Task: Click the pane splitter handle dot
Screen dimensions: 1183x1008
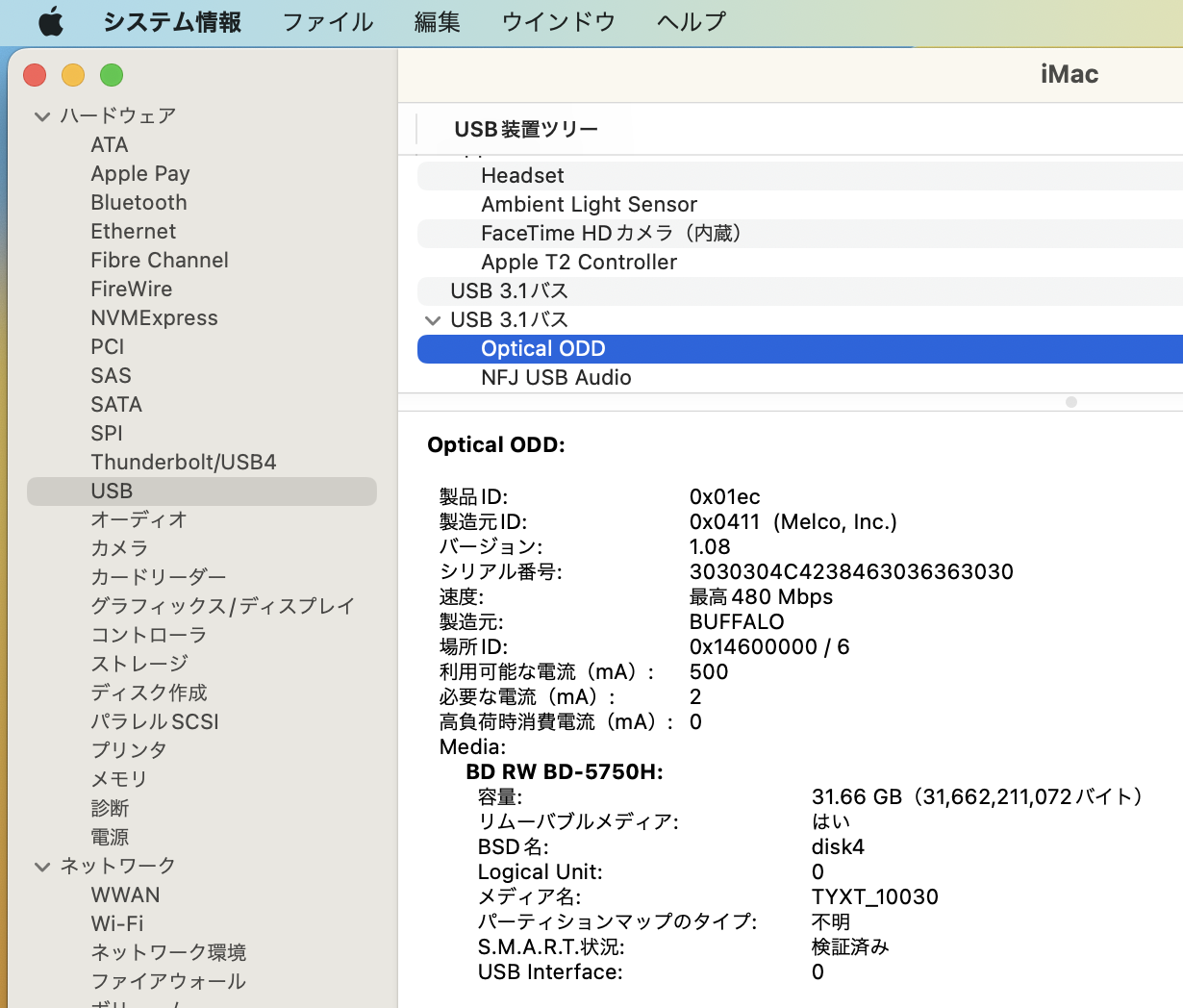Action: coord(1070,402)
